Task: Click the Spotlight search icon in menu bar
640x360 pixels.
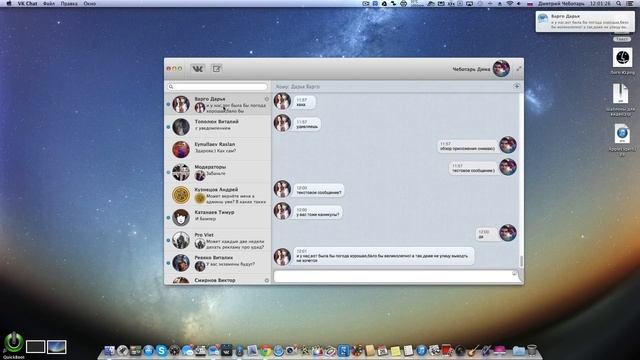Action: [x=619, y=3]
